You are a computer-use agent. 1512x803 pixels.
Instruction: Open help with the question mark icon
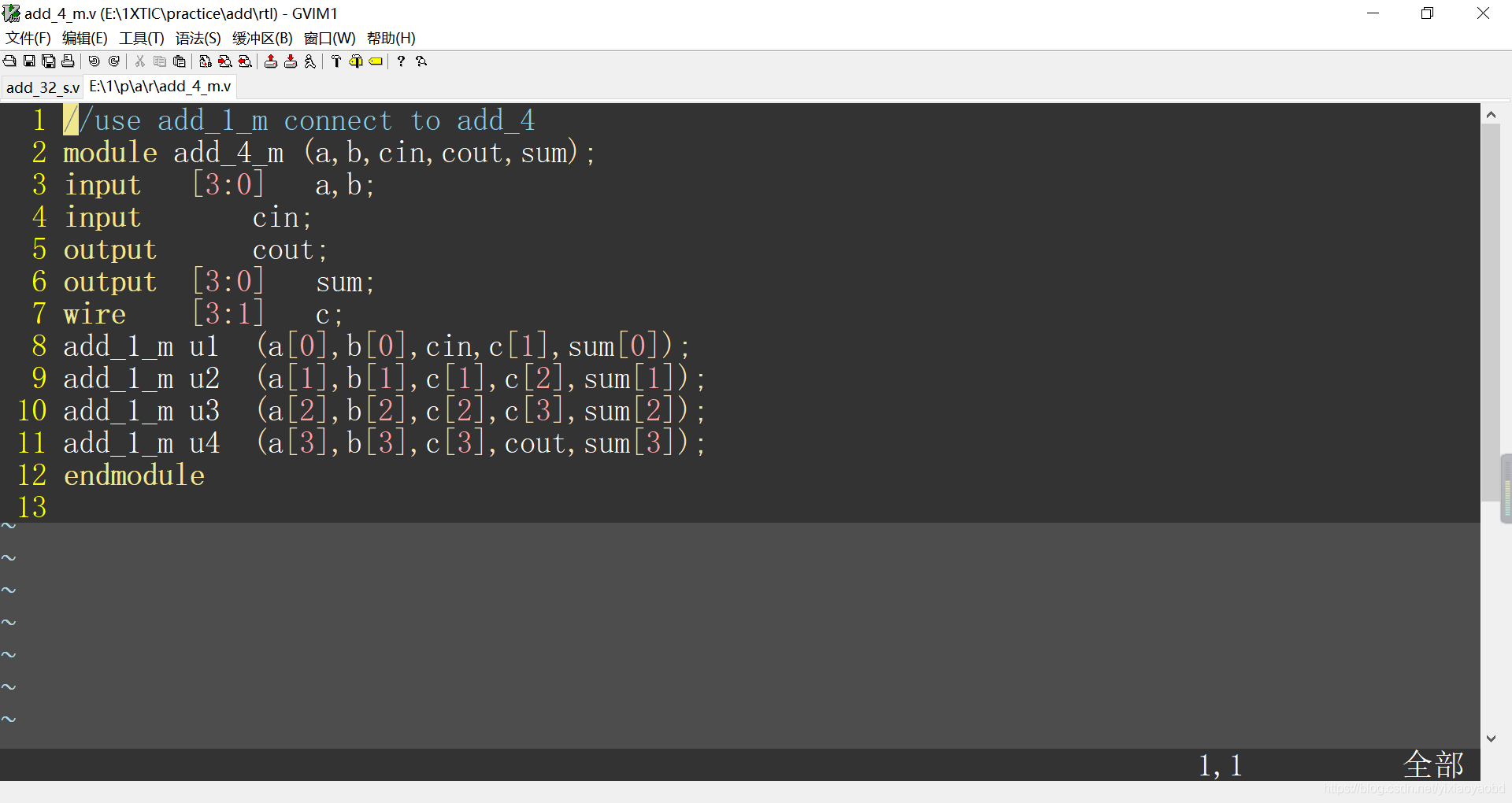402,61
